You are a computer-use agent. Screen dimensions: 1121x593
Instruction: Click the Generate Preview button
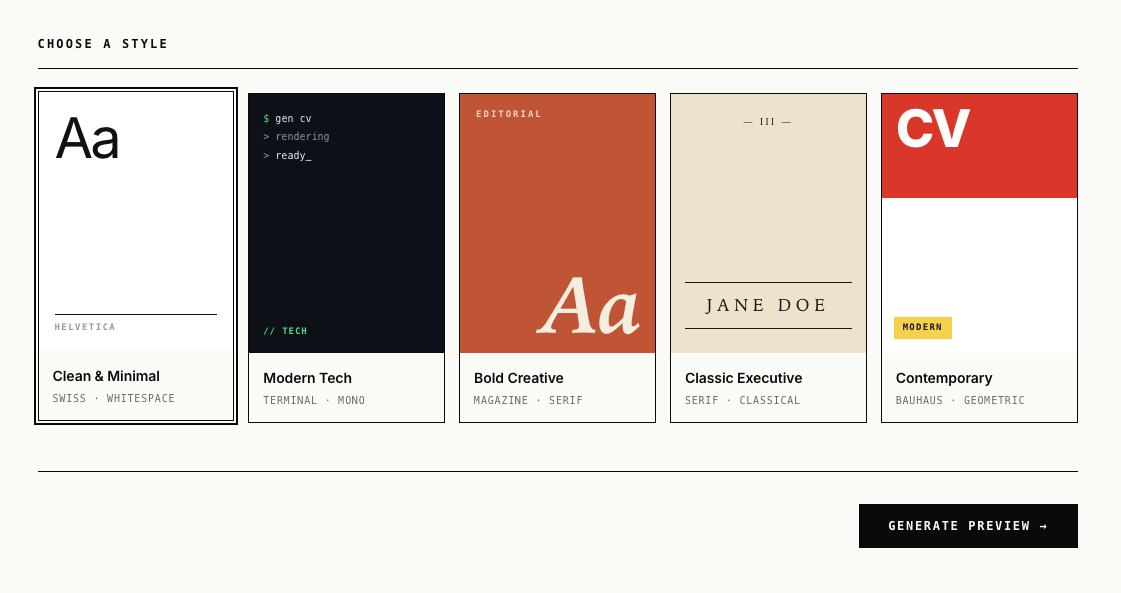pos(968,526)
